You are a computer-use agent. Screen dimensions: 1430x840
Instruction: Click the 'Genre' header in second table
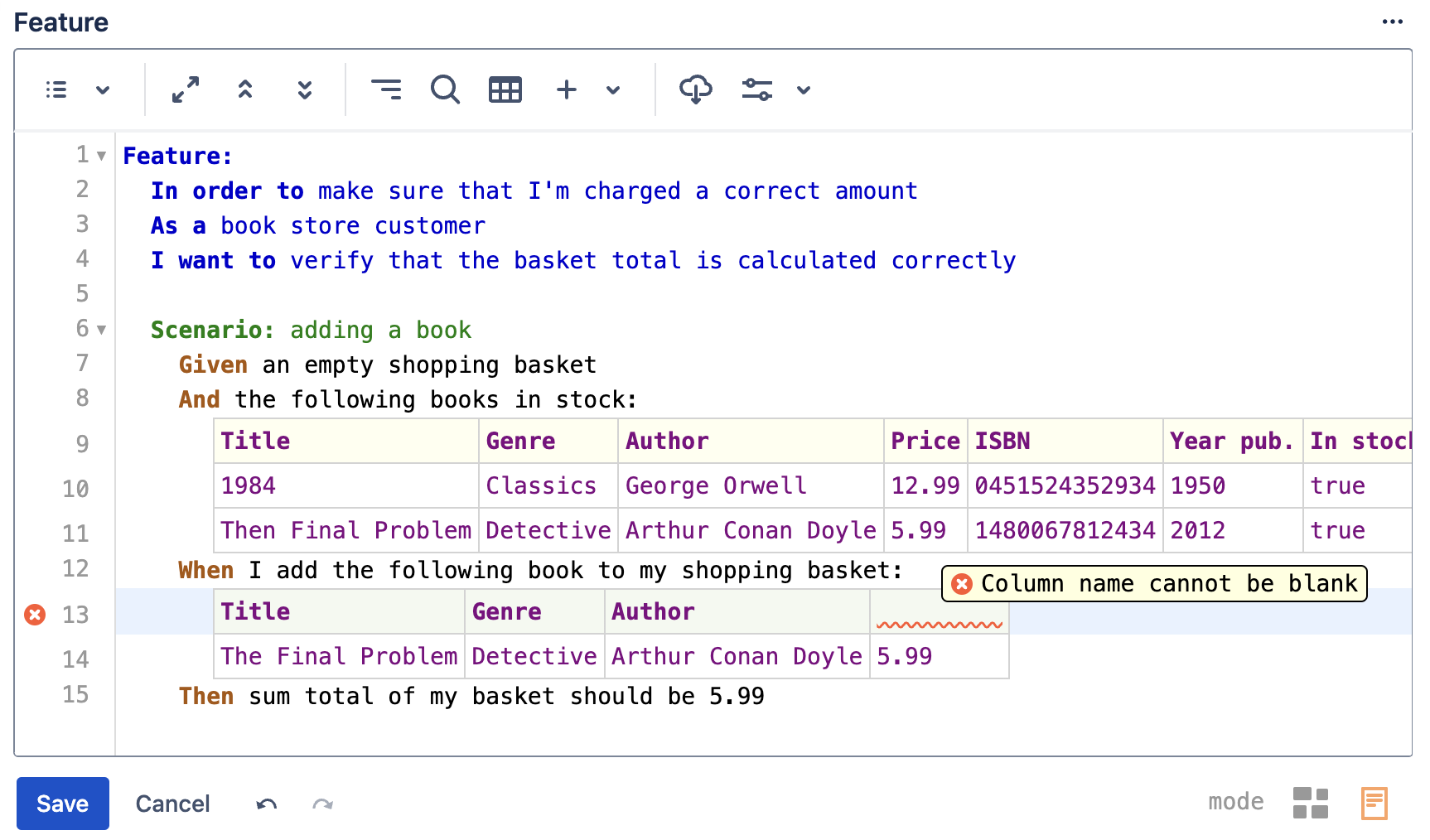coord(535,611)
